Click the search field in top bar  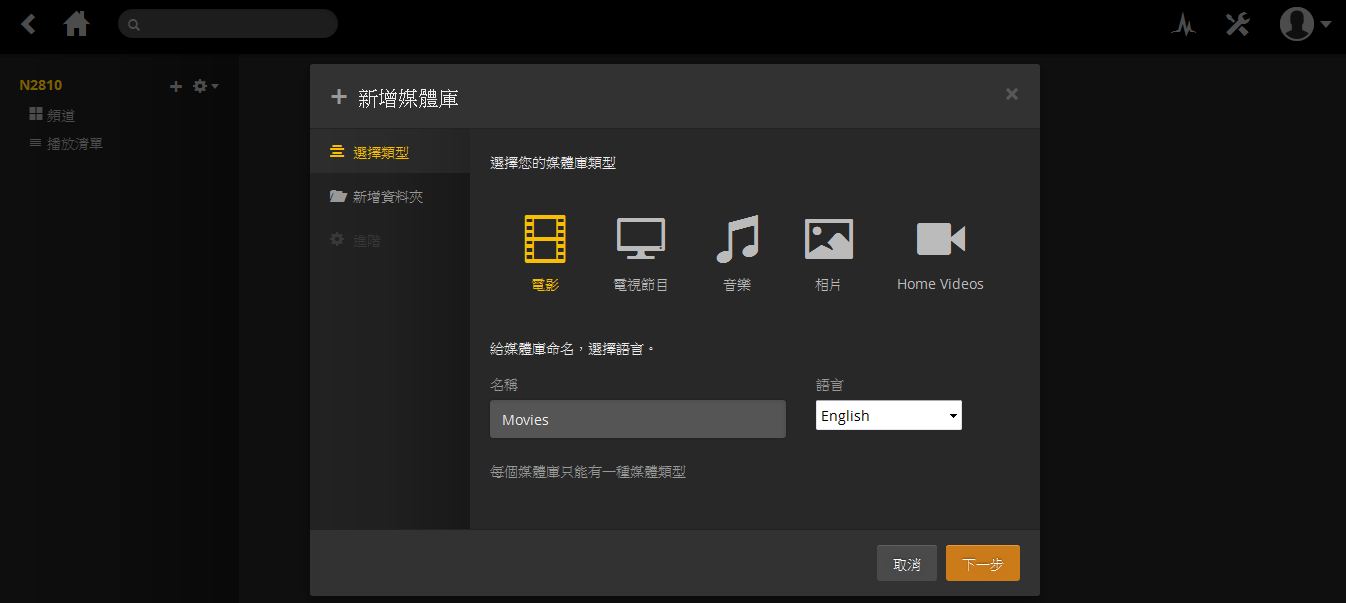pyautogui.click(x=228, y=24)
